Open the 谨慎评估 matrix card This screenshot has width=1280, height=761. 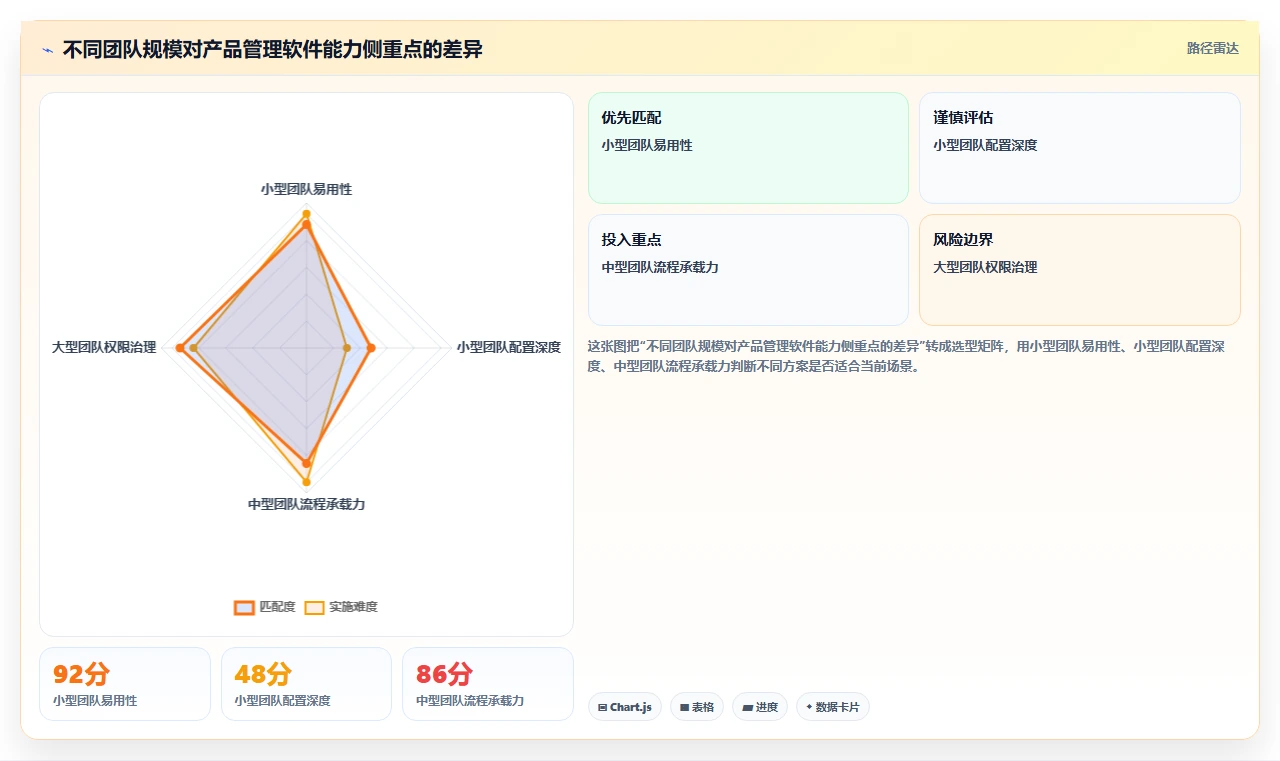[1080, 148]
